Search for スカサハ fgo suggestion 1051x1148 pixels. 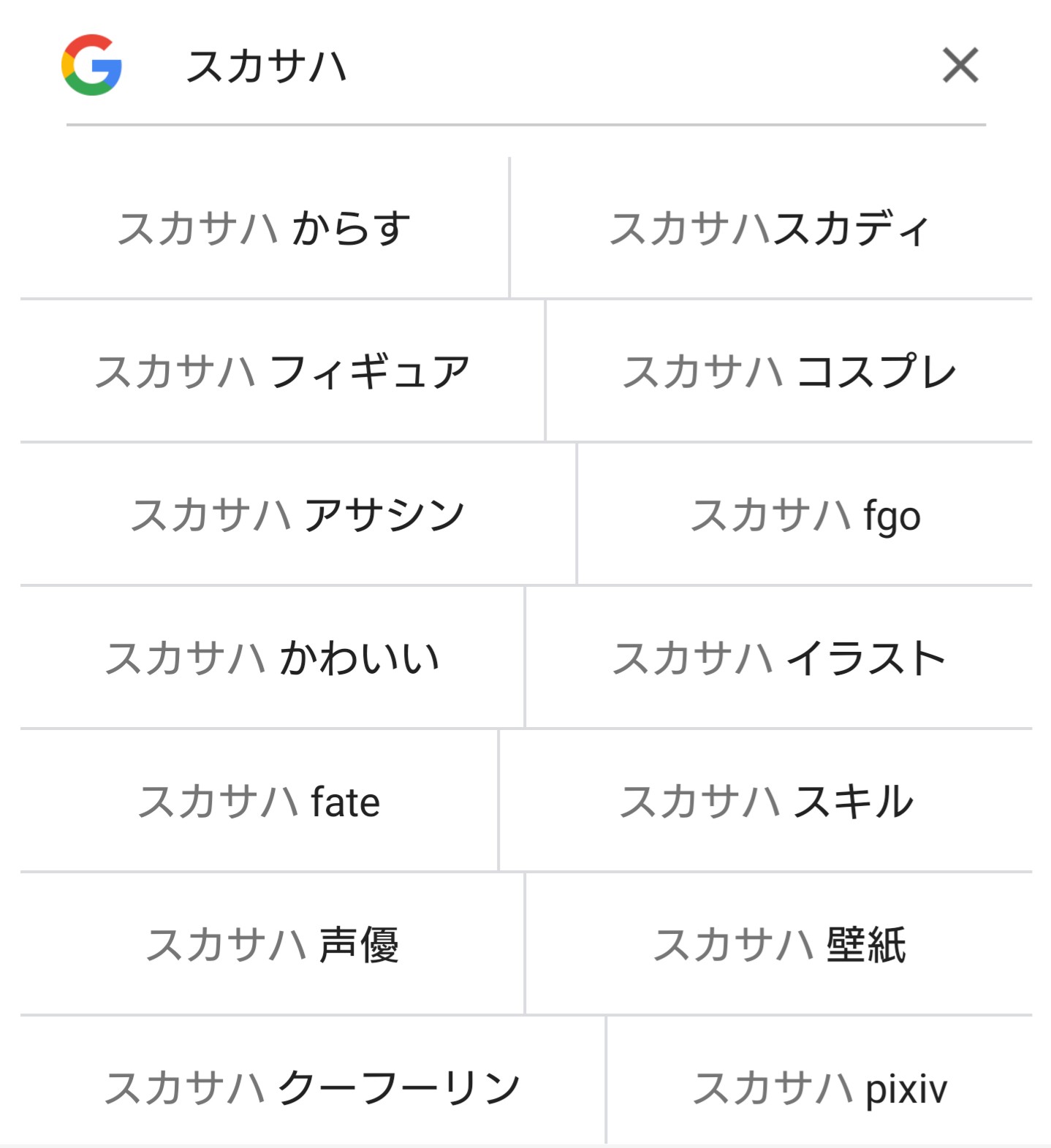click(805, 514)
